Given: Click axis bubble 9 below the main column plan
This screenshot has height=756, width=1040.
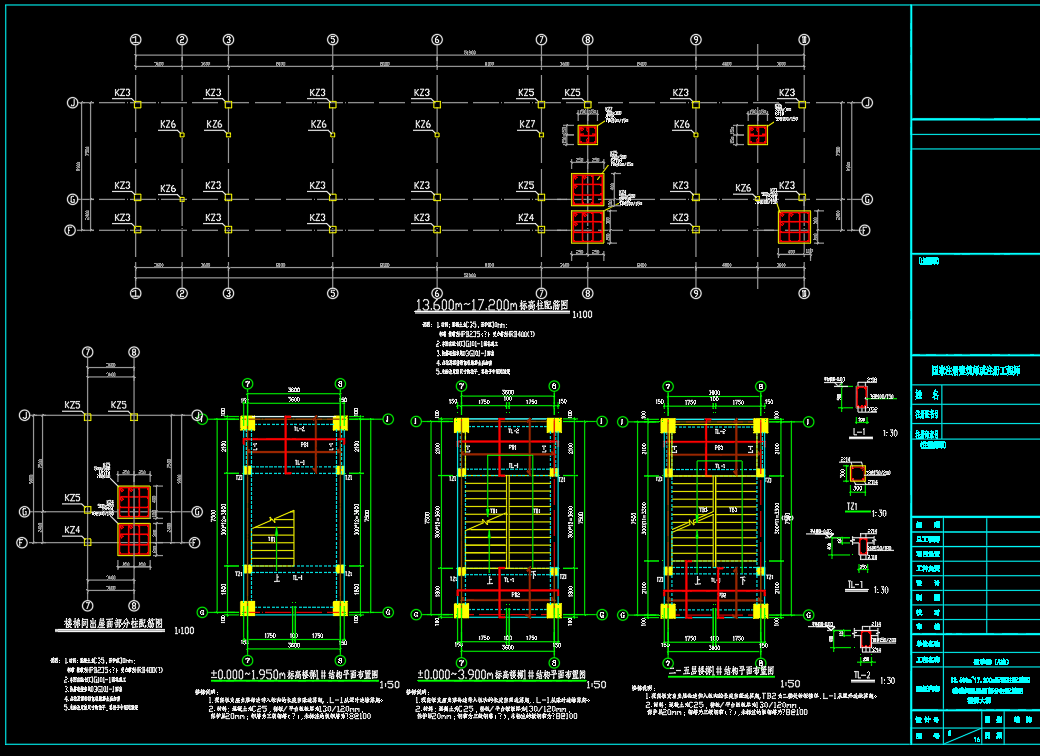Looking at the screenshot, I should point(695,293).
